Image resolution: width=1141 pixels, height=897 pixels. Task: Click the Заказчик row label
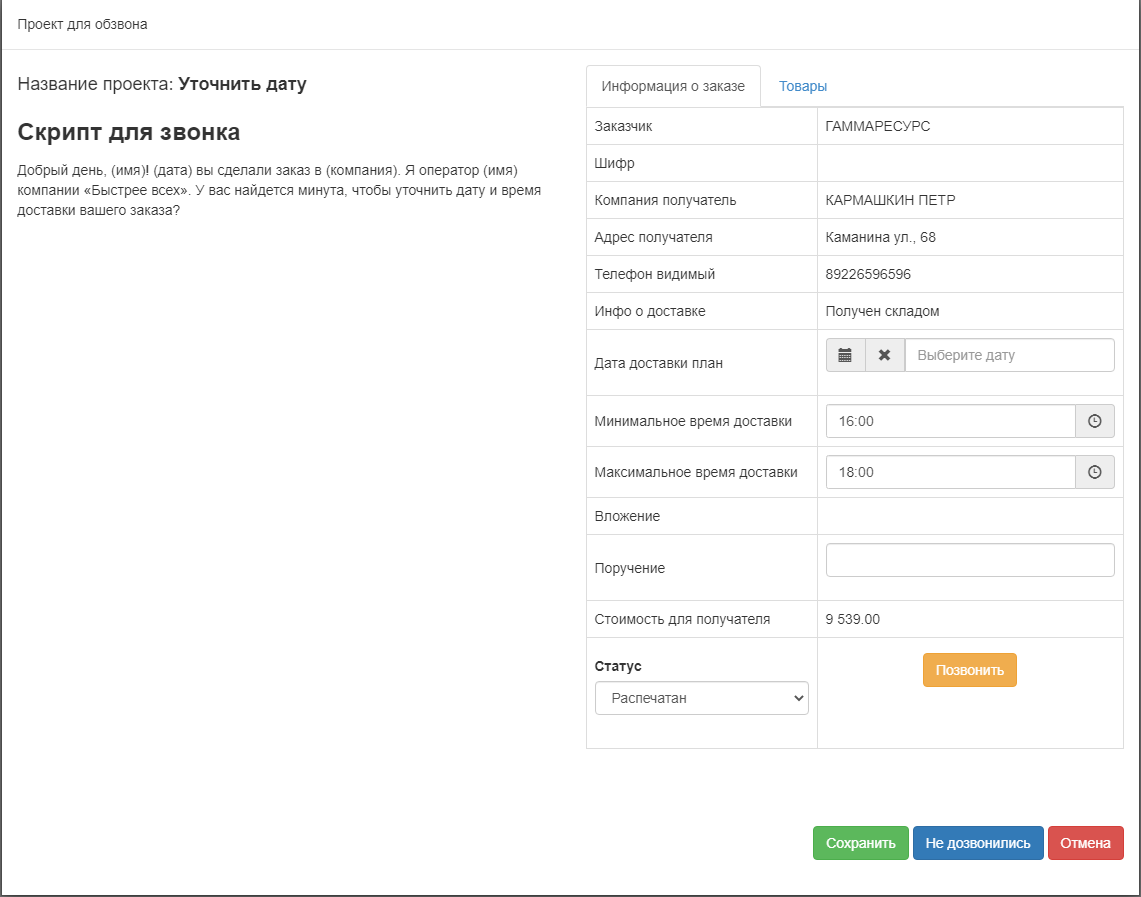point(623,126)
